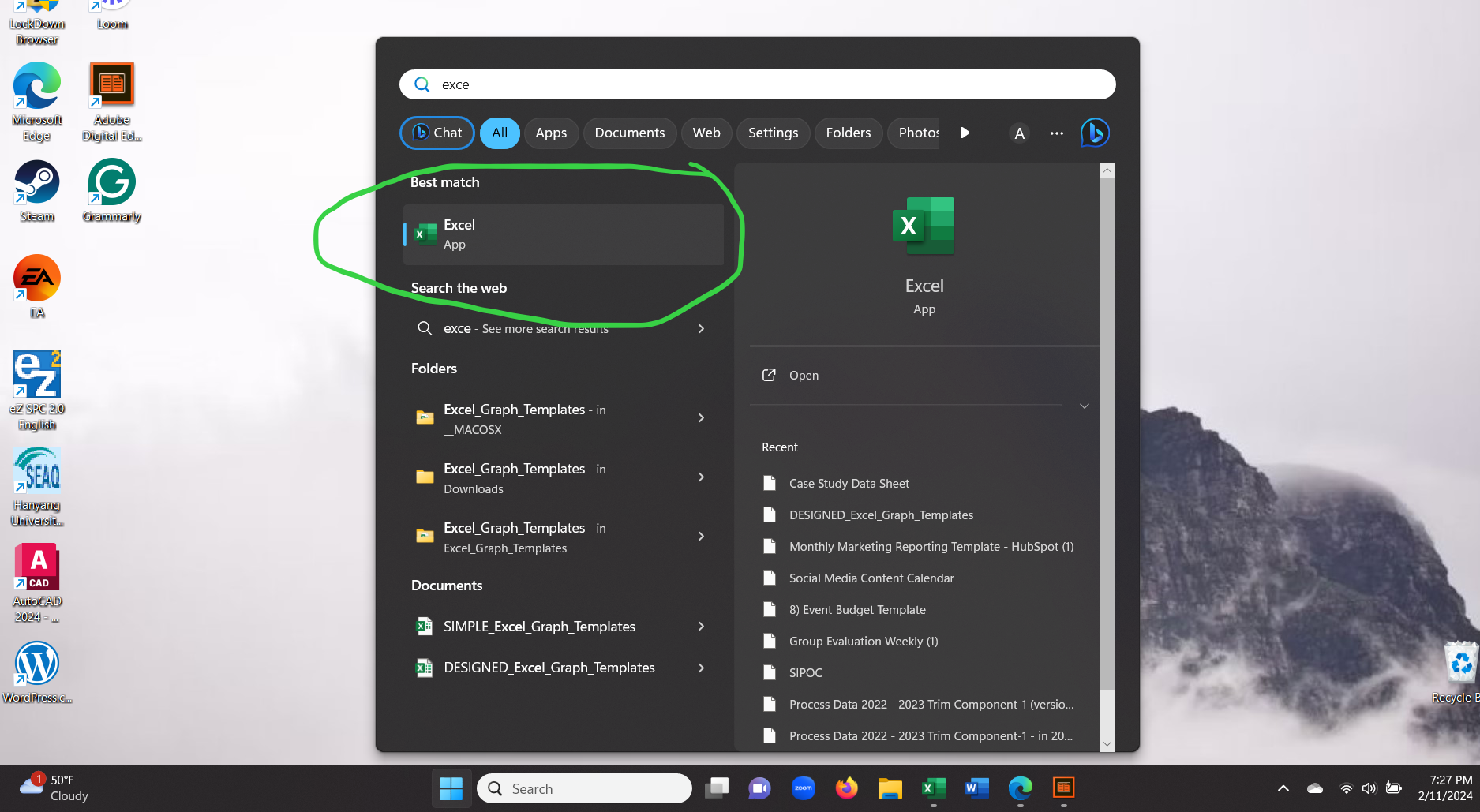Open File Explorer in taskbar
This screenshot has width=1480, height=812.
(x=890, y=788)
